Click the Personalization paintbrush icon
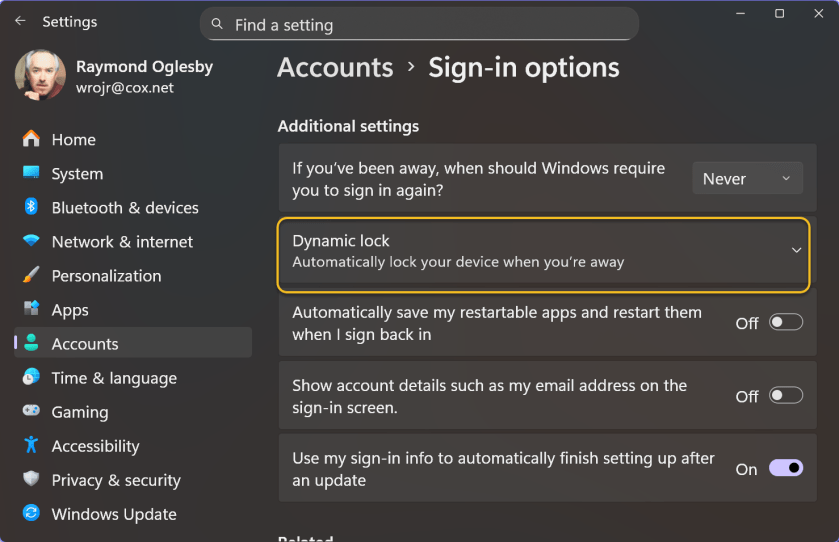Viewport: 839px width, 542px height. point(31,275)
